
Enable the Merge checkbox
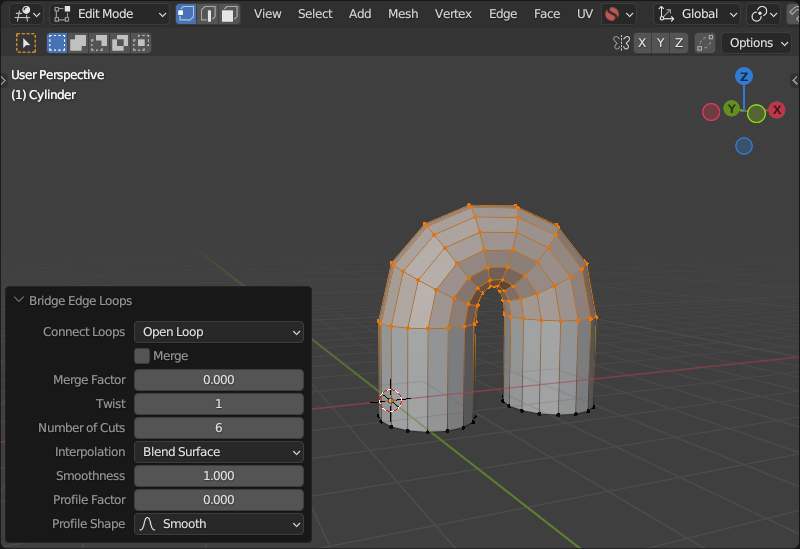point(142,356)
